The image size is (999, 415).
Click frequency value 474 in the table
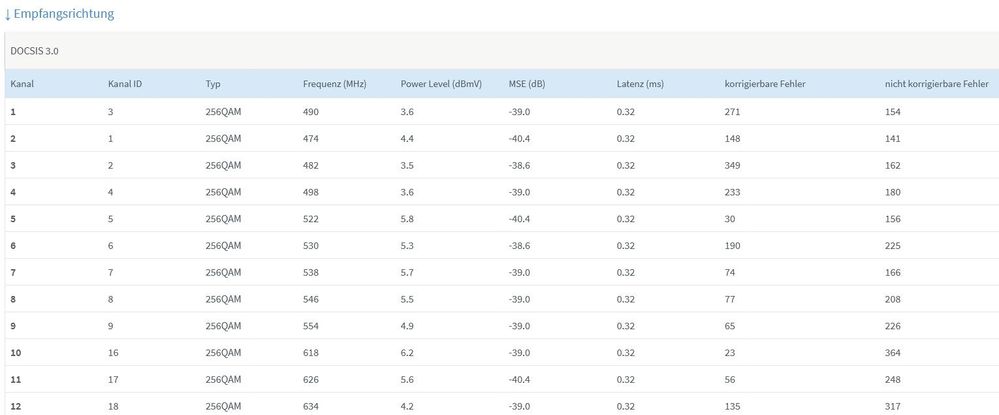coord(311,138)
